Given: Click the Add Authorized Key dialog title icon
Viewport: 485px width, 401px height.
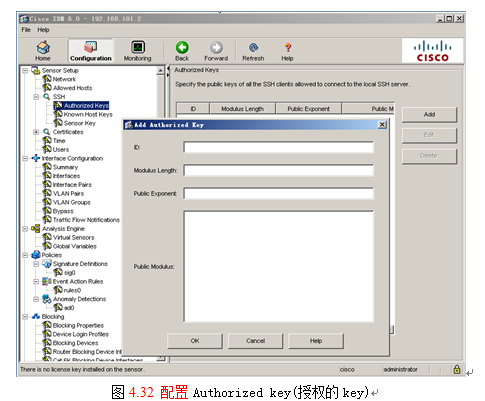Looking at the screenshot, I should click(x=128, y=125).
